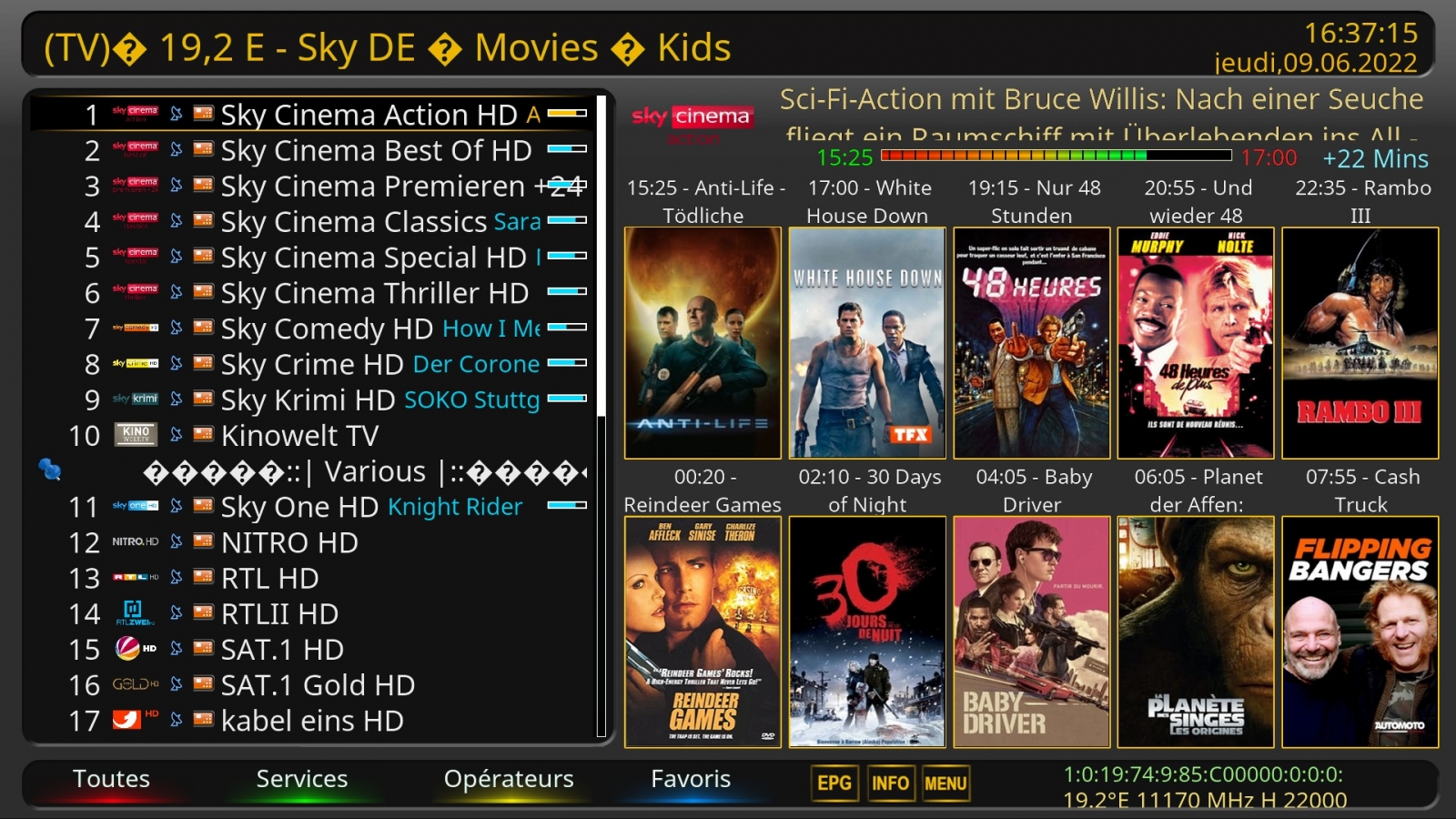
Task: Click the Sky Crime HD channel logo
Action: pos(135,363)
